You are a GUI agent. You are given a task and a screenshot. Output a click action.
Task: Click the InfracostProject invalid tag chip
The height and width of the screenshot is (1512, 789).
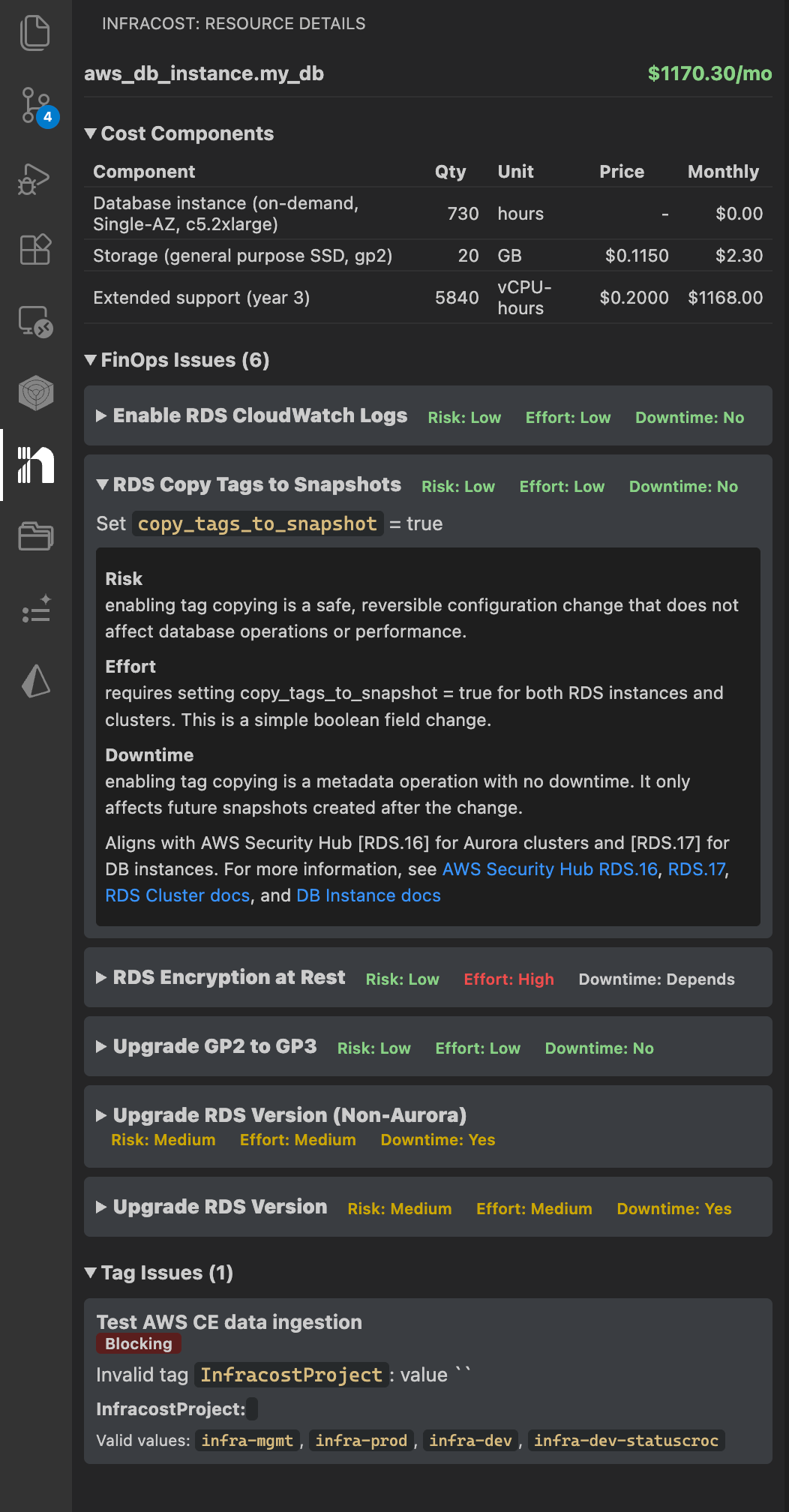pyautogui.click(x=291, y=1375)
